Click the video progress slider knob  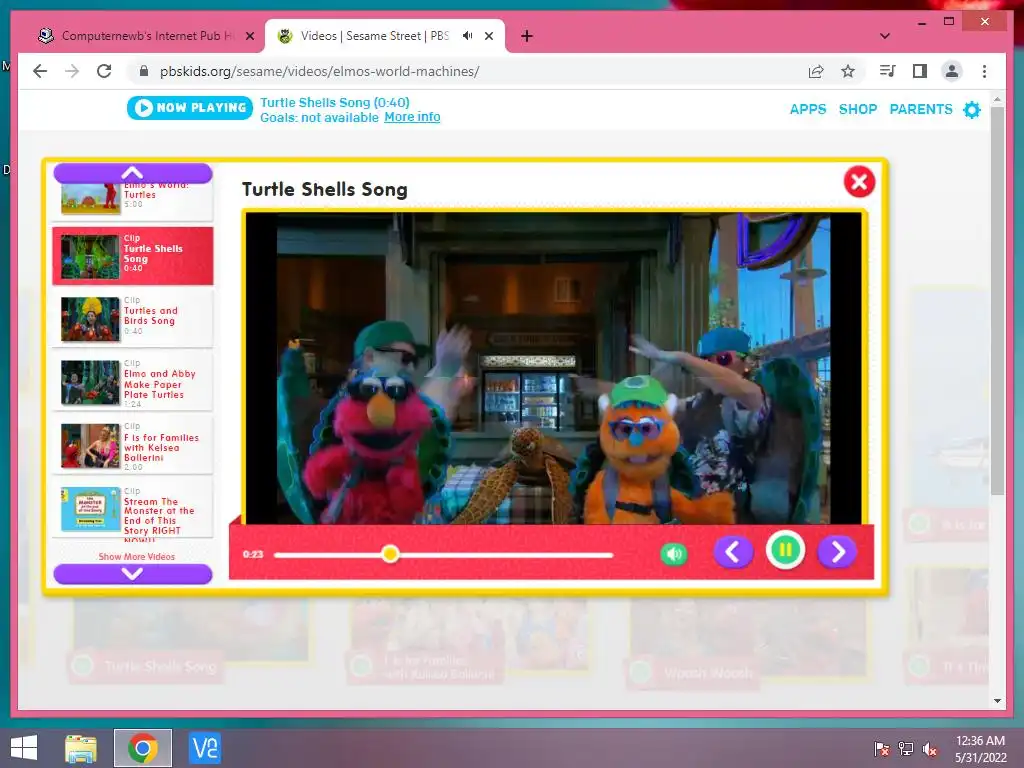[x=390, y=554]
